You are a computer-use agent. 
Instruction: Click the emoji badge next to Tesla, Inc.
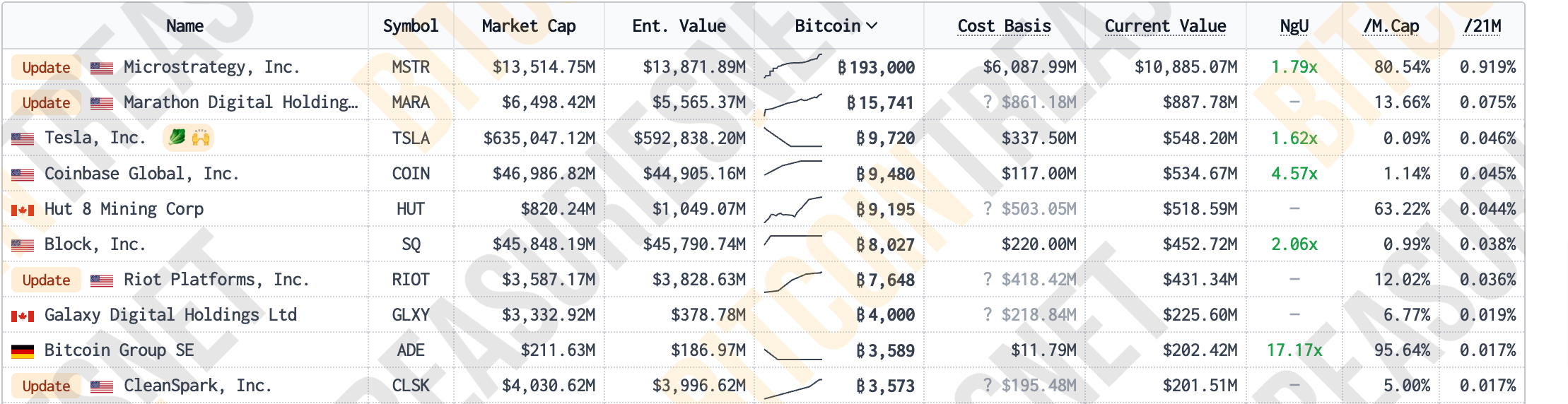[188, 138]
